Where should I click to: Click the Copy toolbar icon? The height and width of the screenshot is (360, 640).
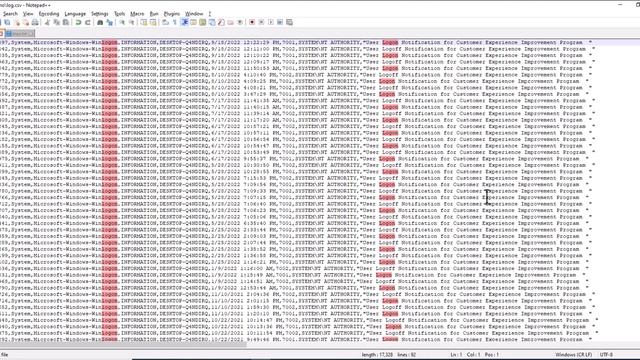pyautogui.click(x=57, y=22)
